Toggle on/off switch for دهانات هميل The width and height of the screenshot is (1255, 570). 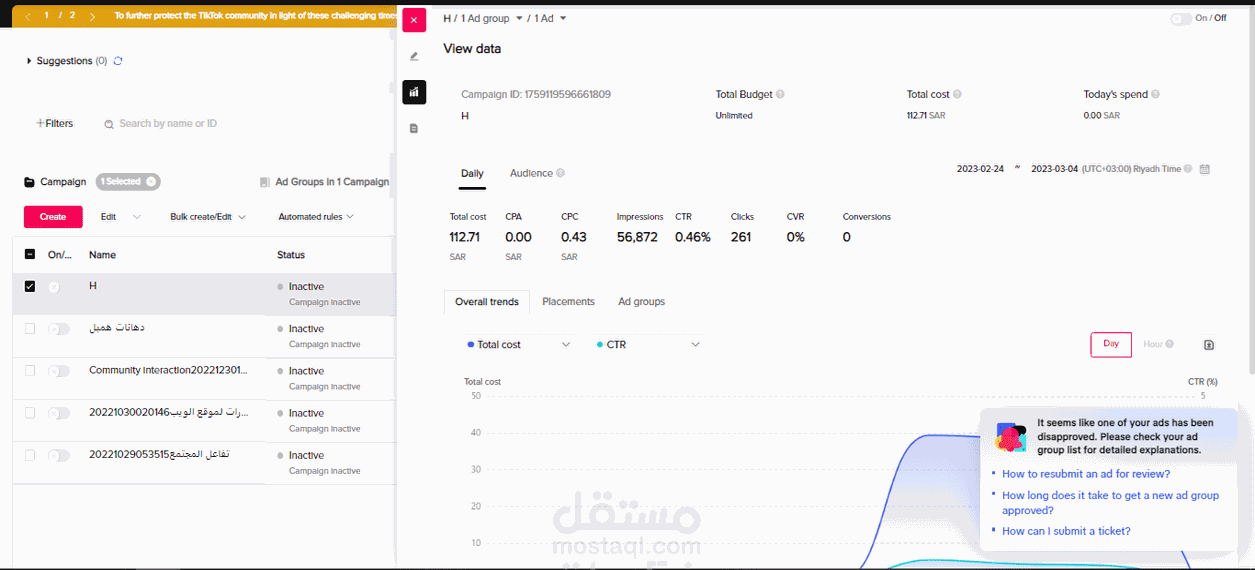pyautogui.click(x=58, y=329)
